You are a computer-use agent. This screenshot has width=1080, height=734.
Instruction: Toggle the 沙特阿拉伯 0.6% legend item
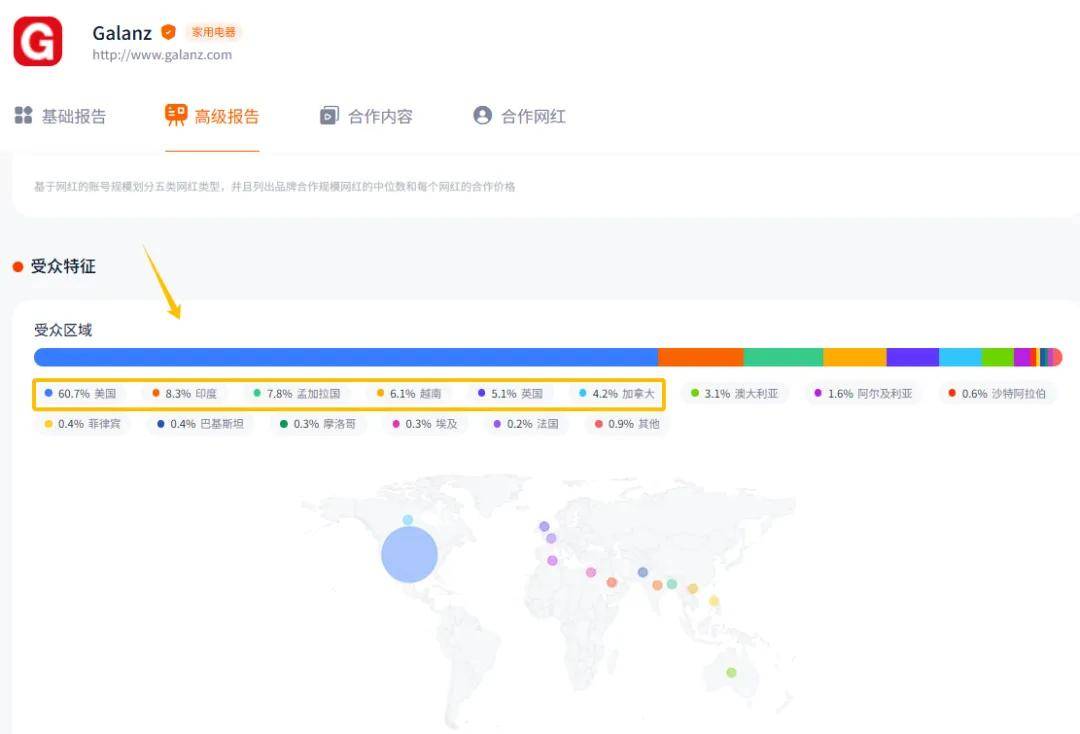(997, 394)
